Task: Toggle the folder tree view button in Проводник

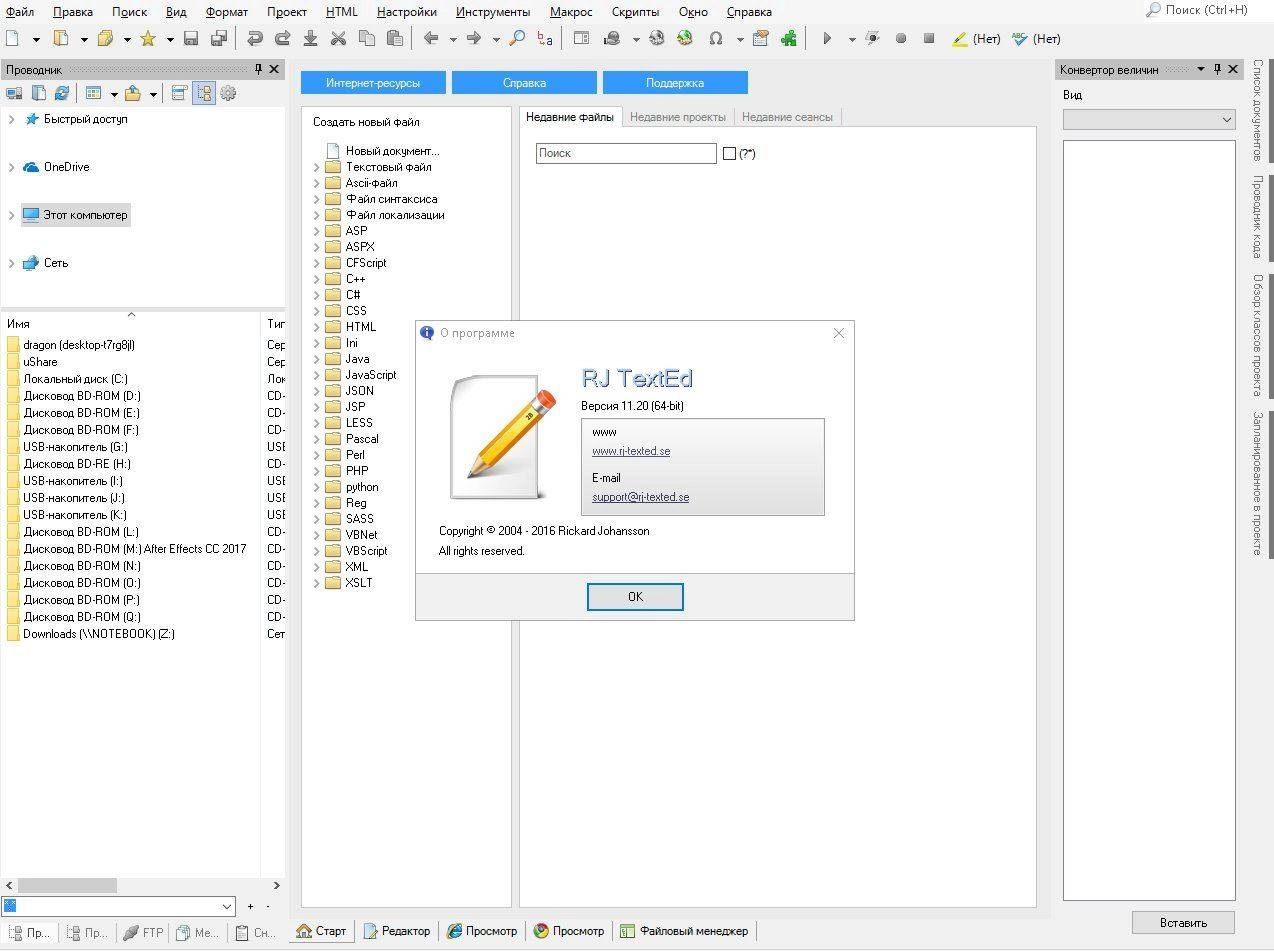Action: tap(204, 93)
